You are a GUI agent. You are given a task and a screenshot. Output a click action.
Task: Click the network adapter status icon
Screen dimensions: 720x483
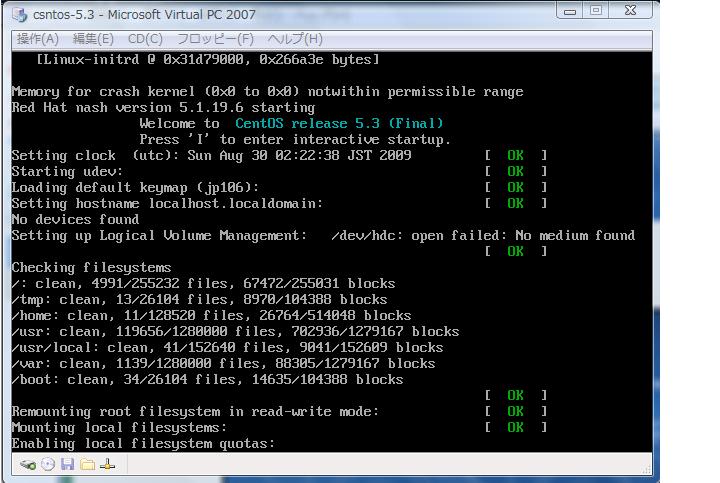point(107,464)
